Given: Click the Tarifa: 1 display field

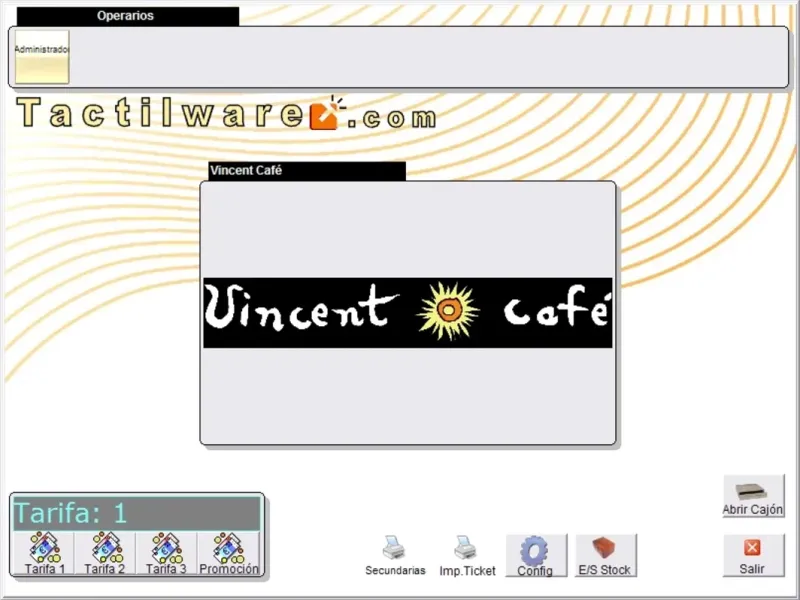Looking at the screenshot, I should click(136, 513).
